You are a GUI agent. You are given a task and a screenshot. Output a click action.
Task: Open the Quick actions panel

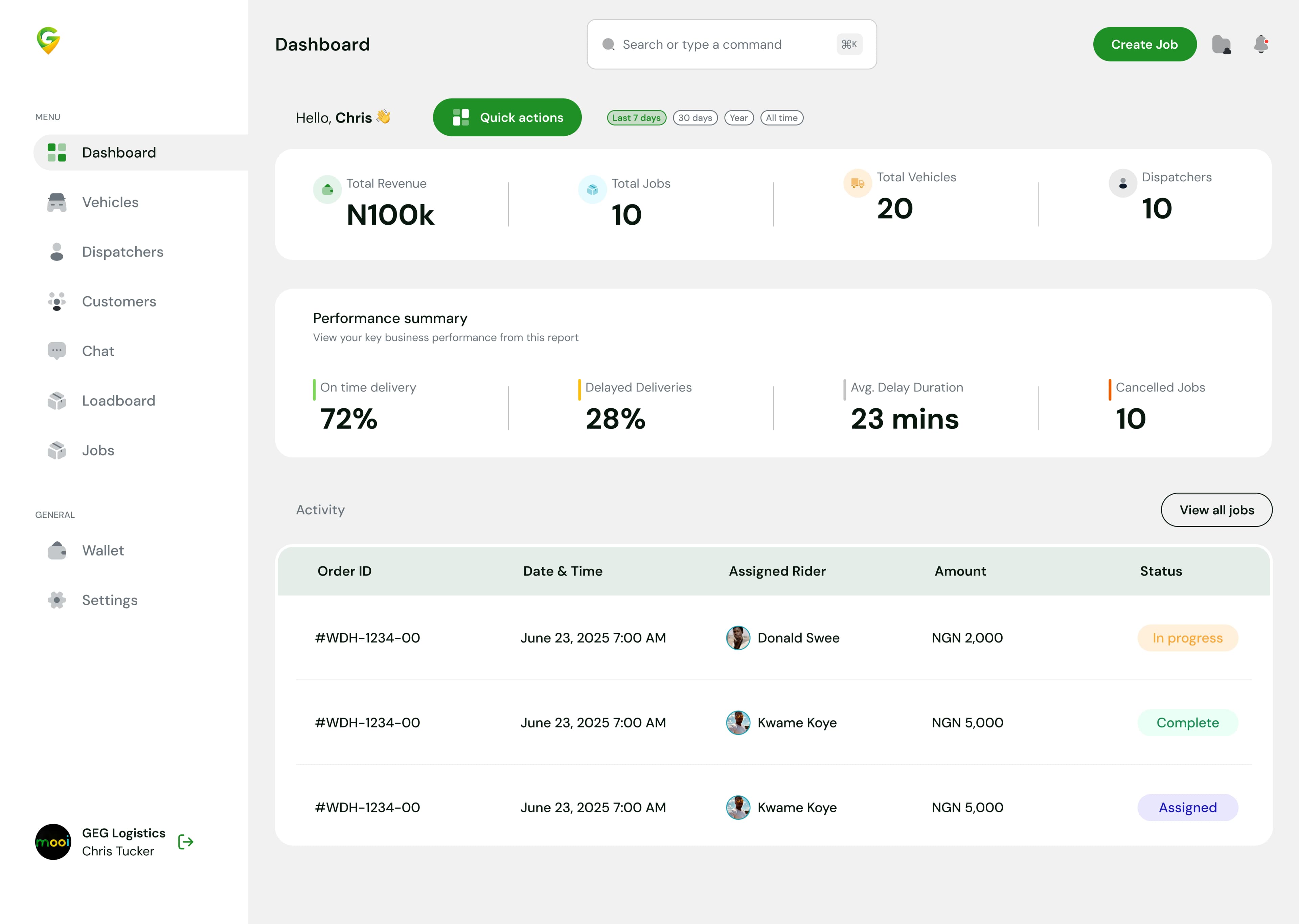(x=507, y=117)
